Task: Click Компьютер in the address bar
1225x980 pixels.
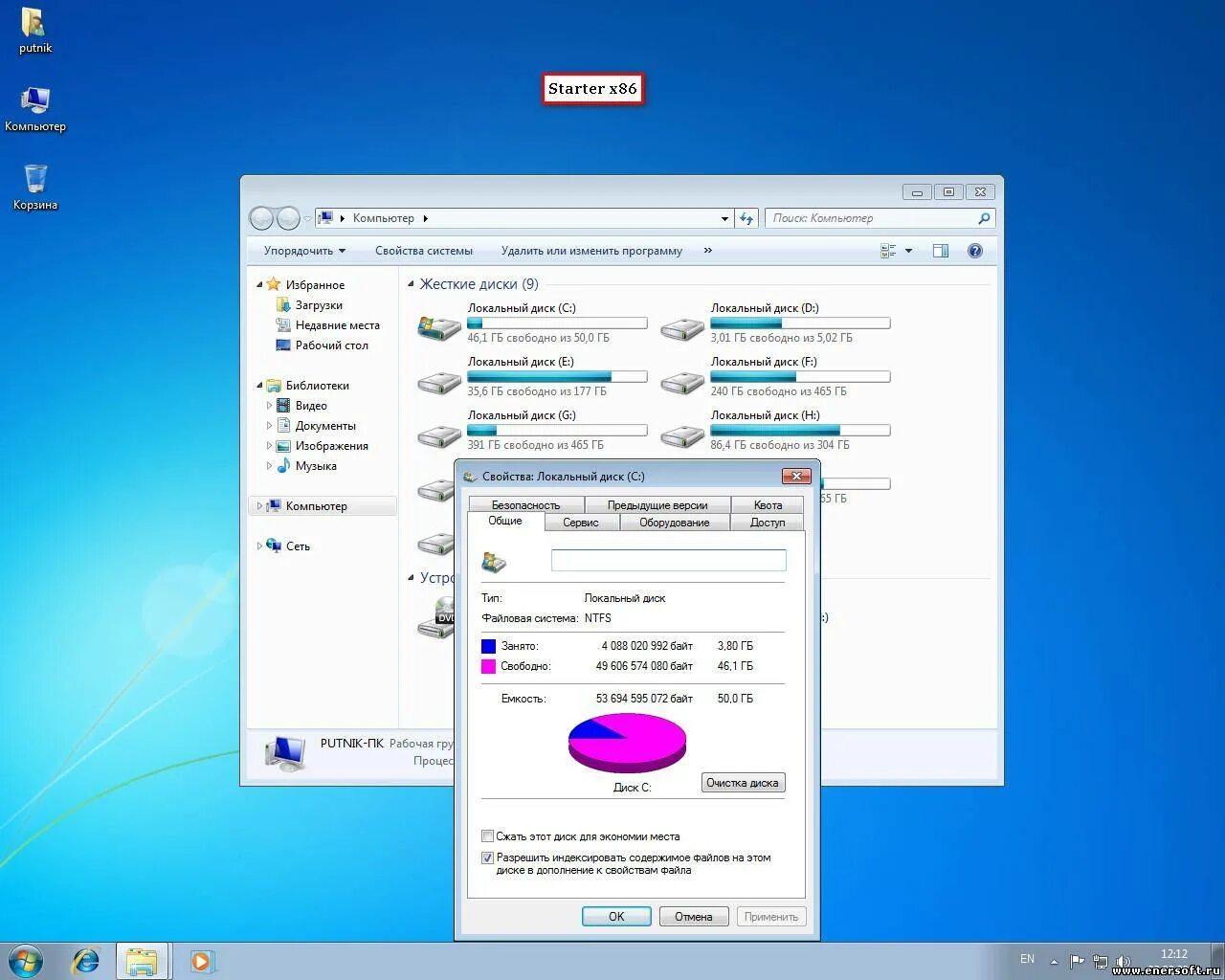Action: (384, 218)
